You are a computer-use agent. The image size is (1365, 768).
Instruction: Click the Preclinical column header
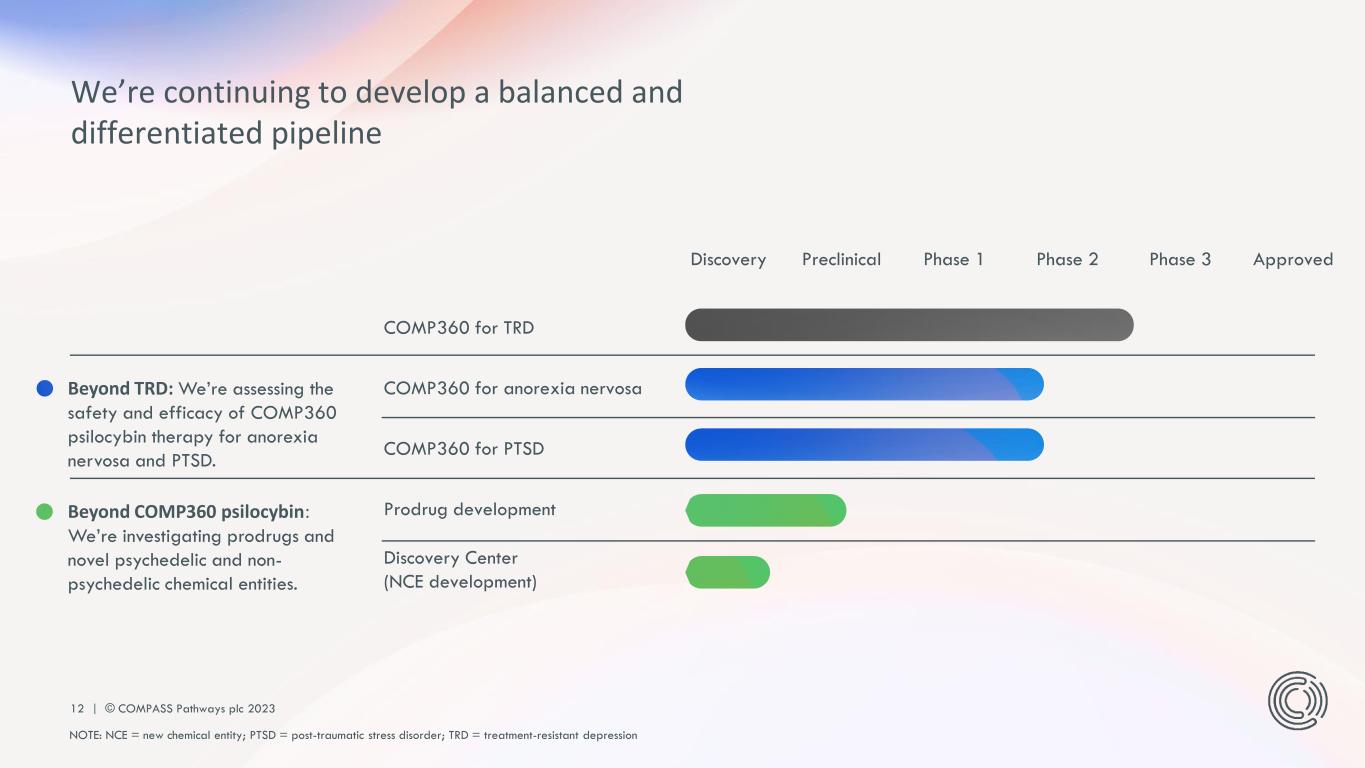[x=841, y=260]
